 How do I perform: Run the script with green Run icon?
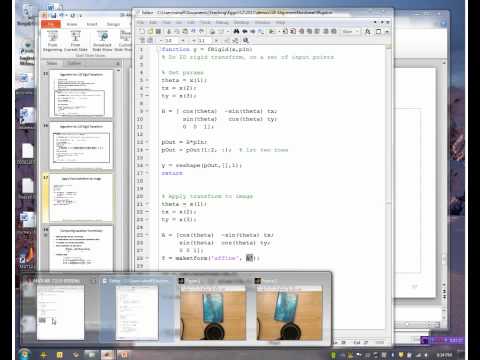[272, 31]
